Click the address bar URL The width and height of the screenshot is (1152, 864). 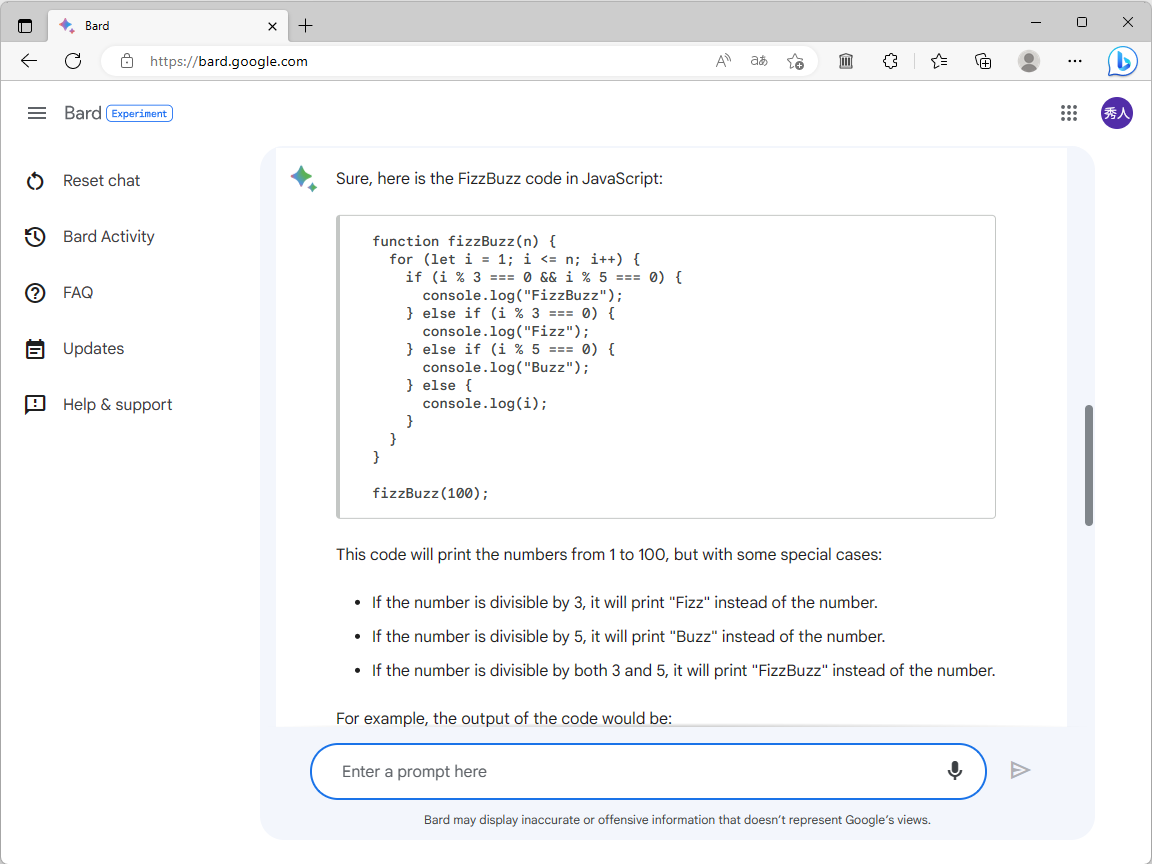(x=228, y=61)
